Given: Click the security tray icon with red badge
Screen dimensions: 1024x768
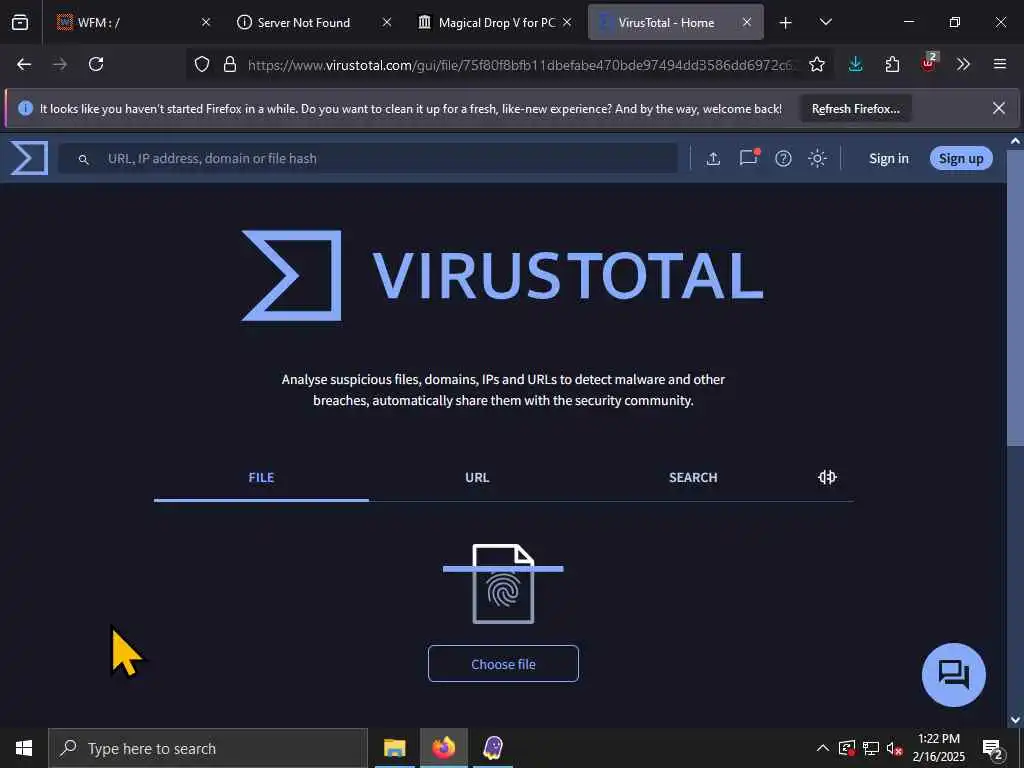Looking at the screenshot, I should (x=847, y=748).
